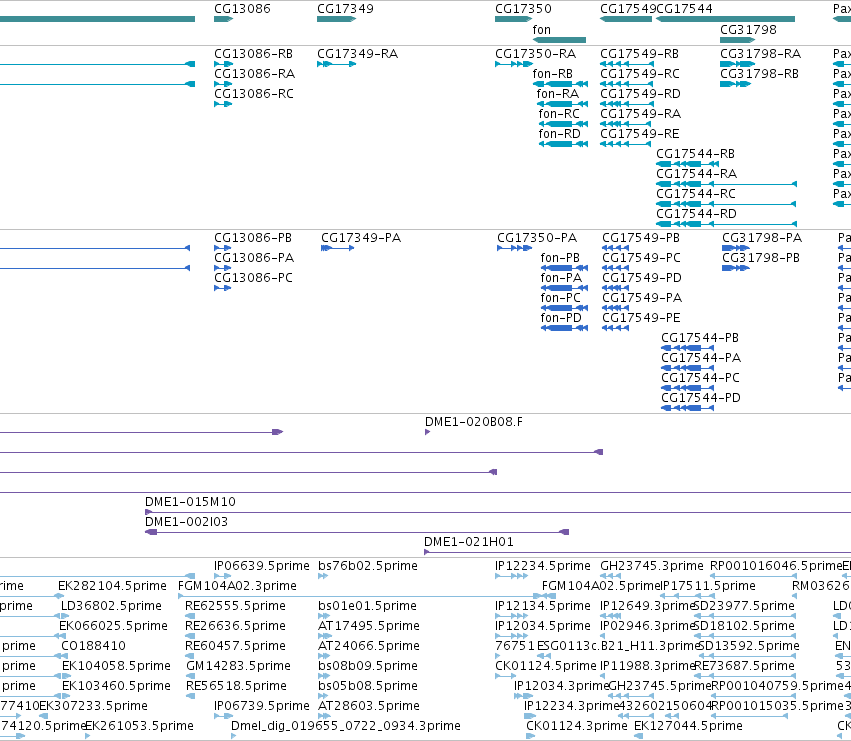The width and height of the screenshot is (851, 741).
Task: Select the CG17349 gene feature
Action: coord(336,19)
